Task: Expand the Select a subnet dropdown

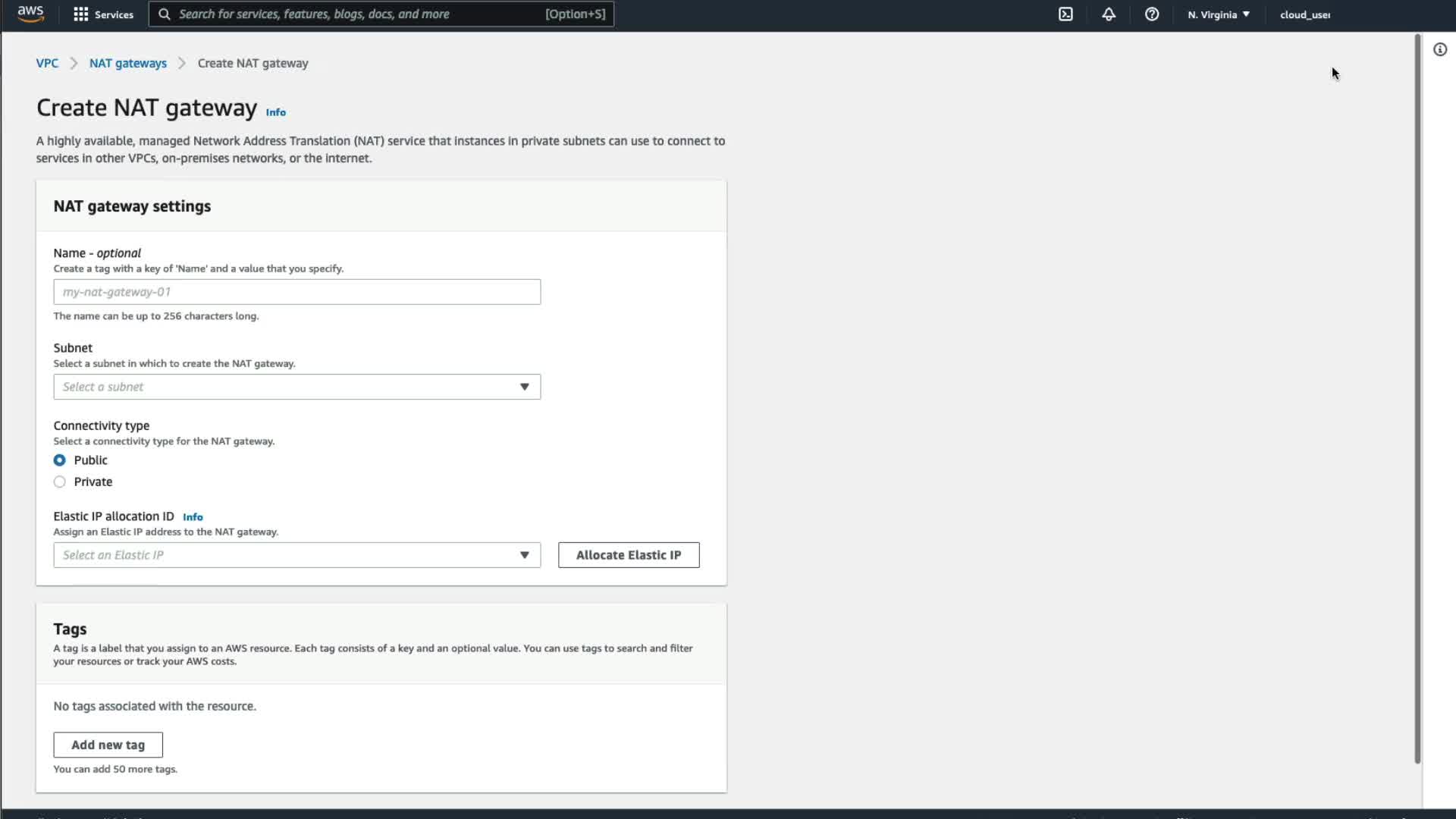Action: (x=297, y=387)
